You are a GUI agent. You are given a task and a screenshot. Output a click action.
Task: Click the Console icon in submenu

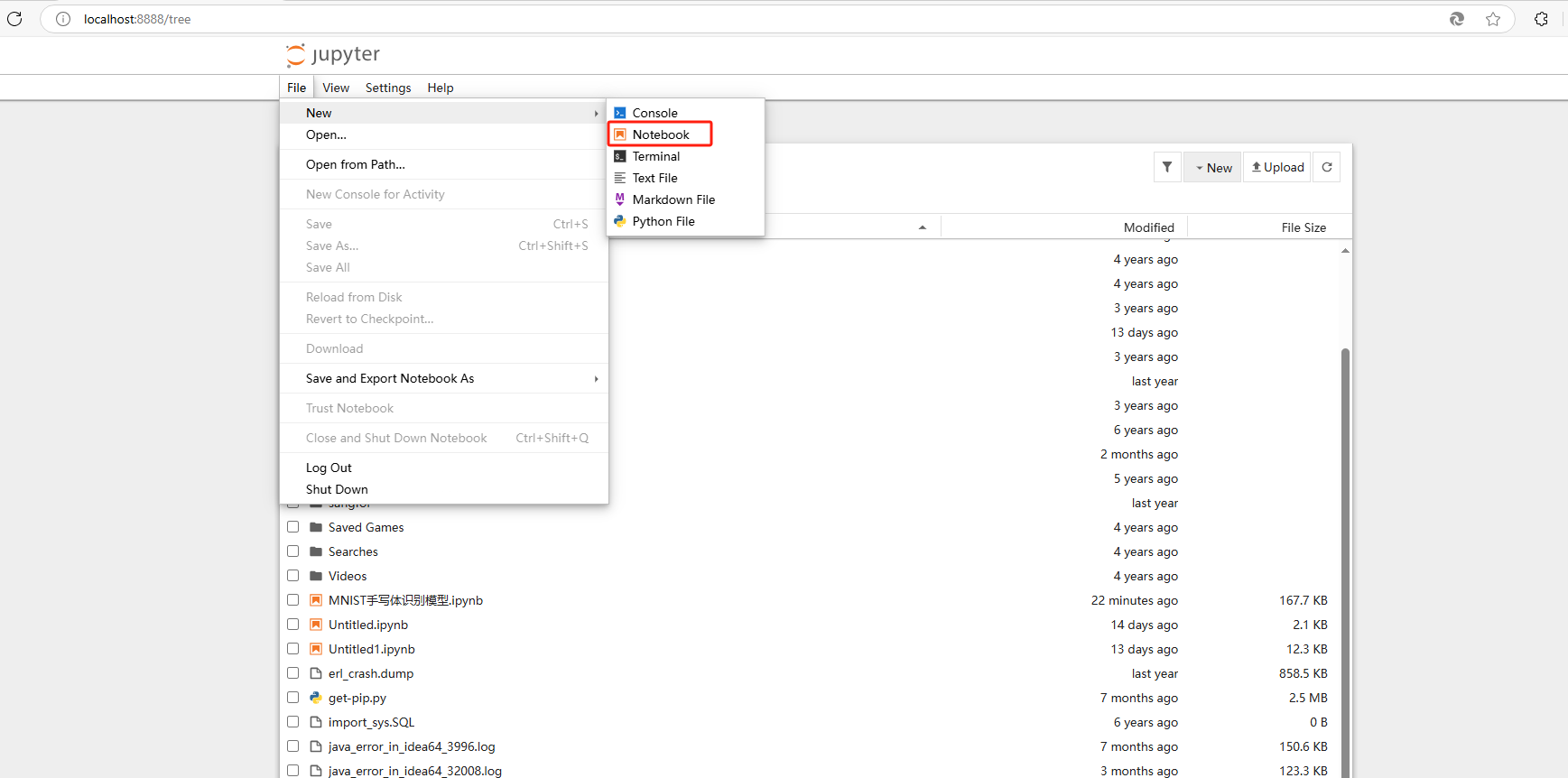[620, 113]
